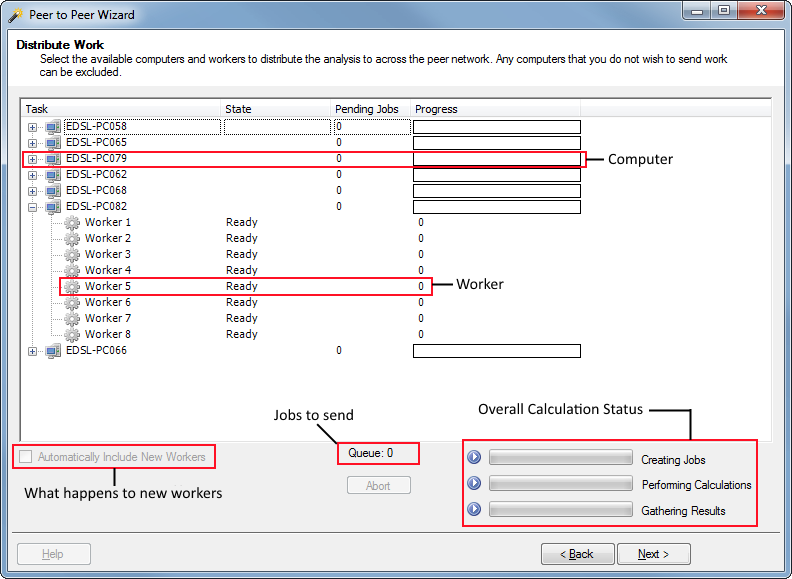Expand the EDSL-PC079 computer node
This screenshot has height=579, width=792.
[x=32, y=160]
